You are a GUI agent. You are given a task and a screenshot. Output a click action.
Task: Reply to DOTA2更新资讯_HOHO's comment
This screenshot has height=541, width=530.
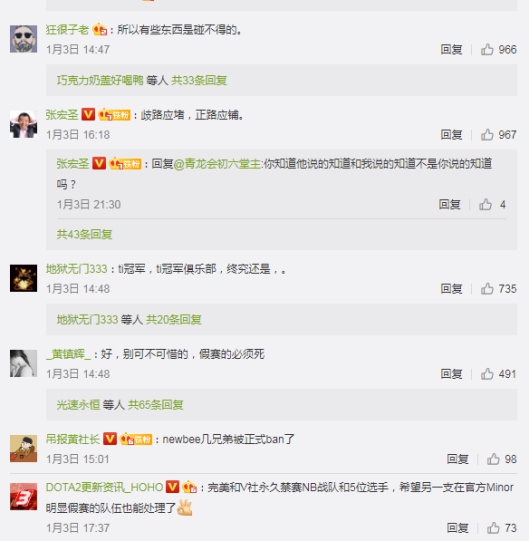click(458, 528)
